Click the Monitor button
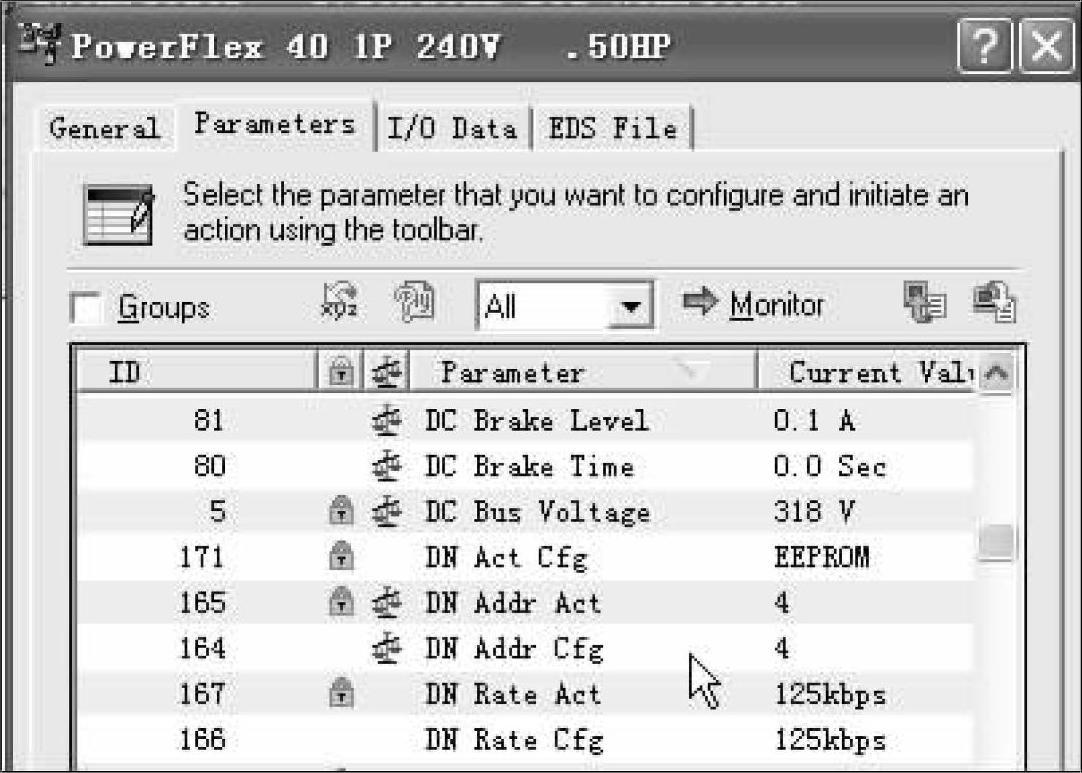Screen dimensions: 1082x773 pyautogui.click(x=754, y=304)
